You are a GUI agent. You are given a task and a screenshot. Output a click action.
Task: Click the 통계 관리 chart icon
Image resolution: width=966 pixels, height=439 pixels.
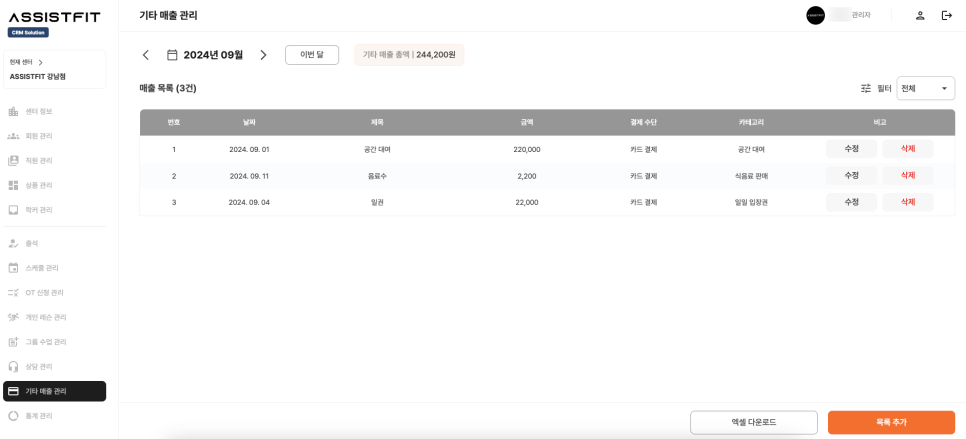pos(13,415)
